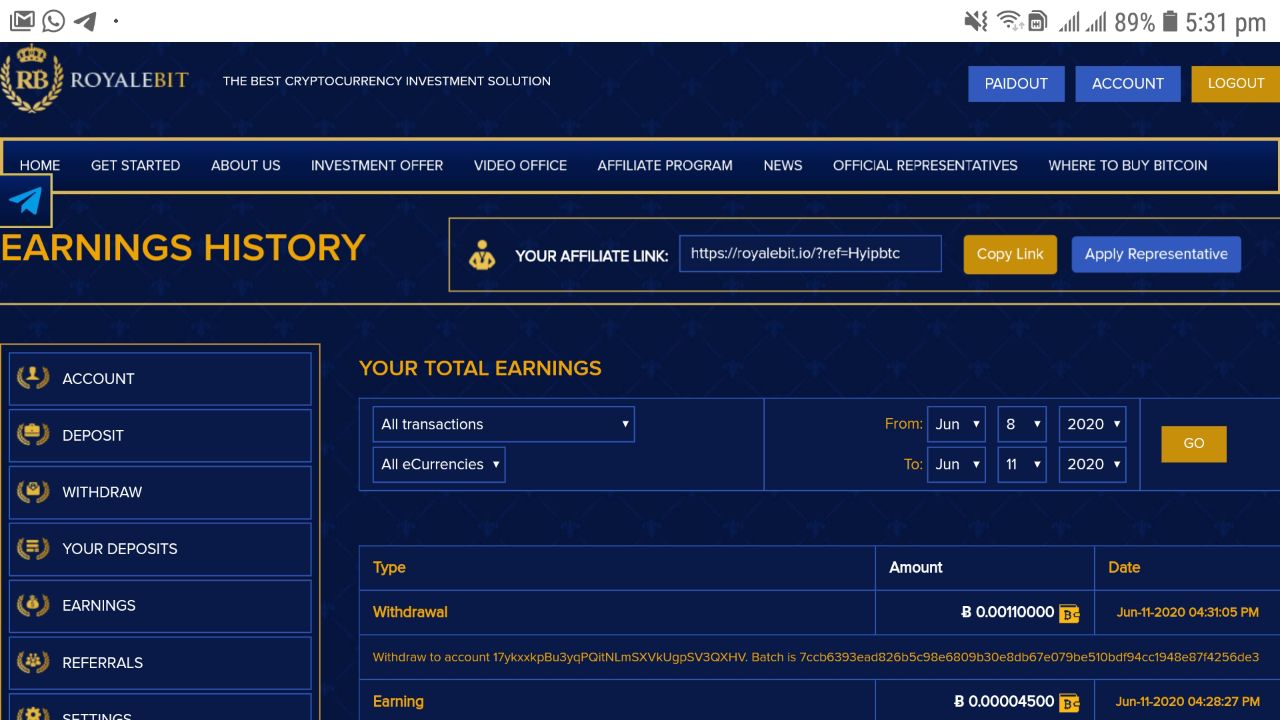Open REFERRALS in the sidebar
This screenshot has width=1280, height=720.
(x=160, y=663)
